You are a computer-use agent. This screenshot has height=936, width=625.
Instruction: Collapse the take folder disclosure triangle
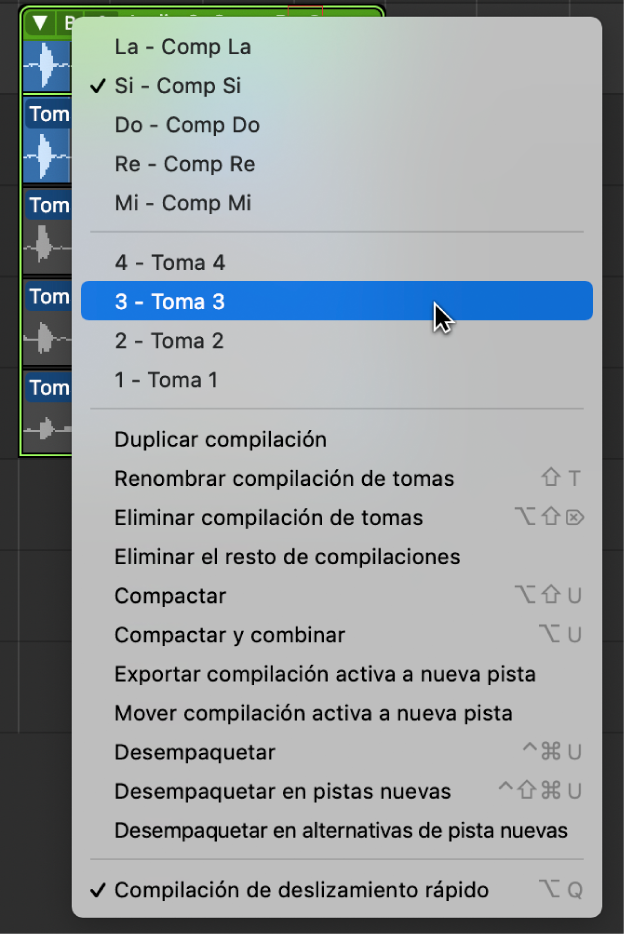coord(40,23)
